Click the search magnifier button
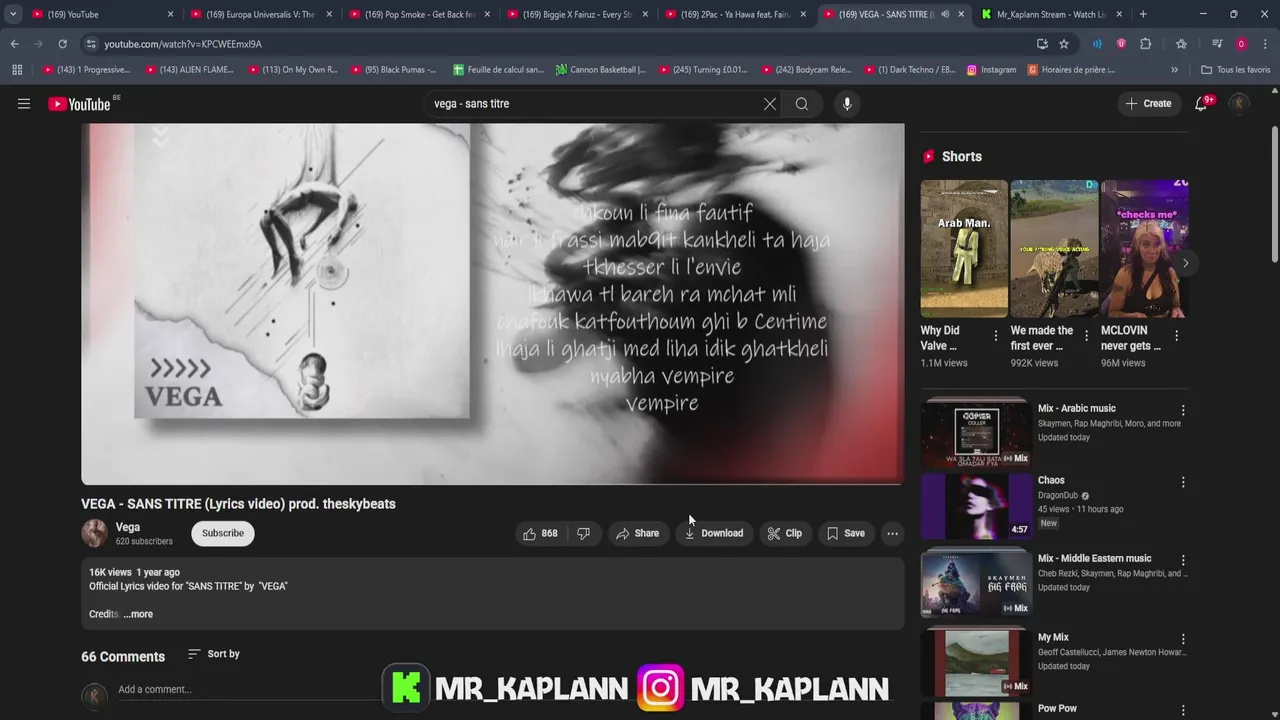The image size is (1280, 720). tap(802, 104)
